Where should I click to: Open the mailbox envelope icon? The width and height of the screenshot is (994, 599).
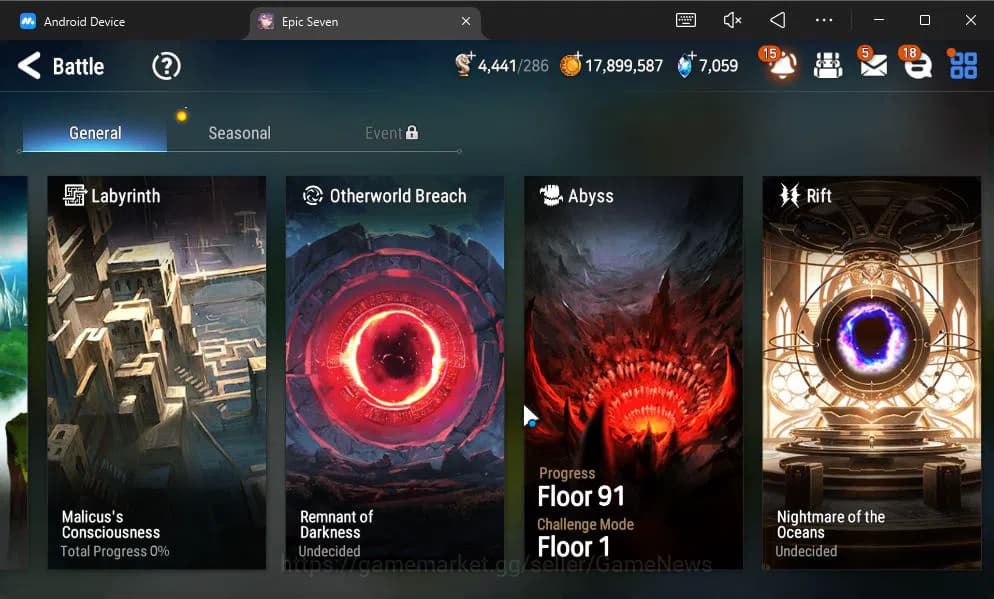(873, 67)
